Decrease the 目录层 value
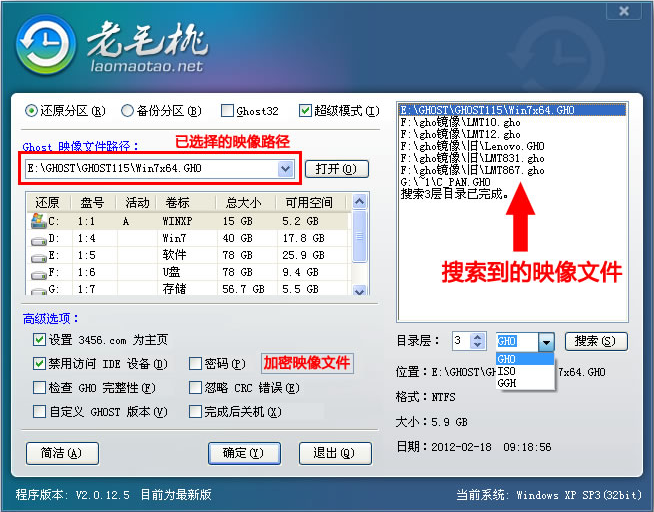This screenshot has width=654, height=512. click(x=478, y=346)
